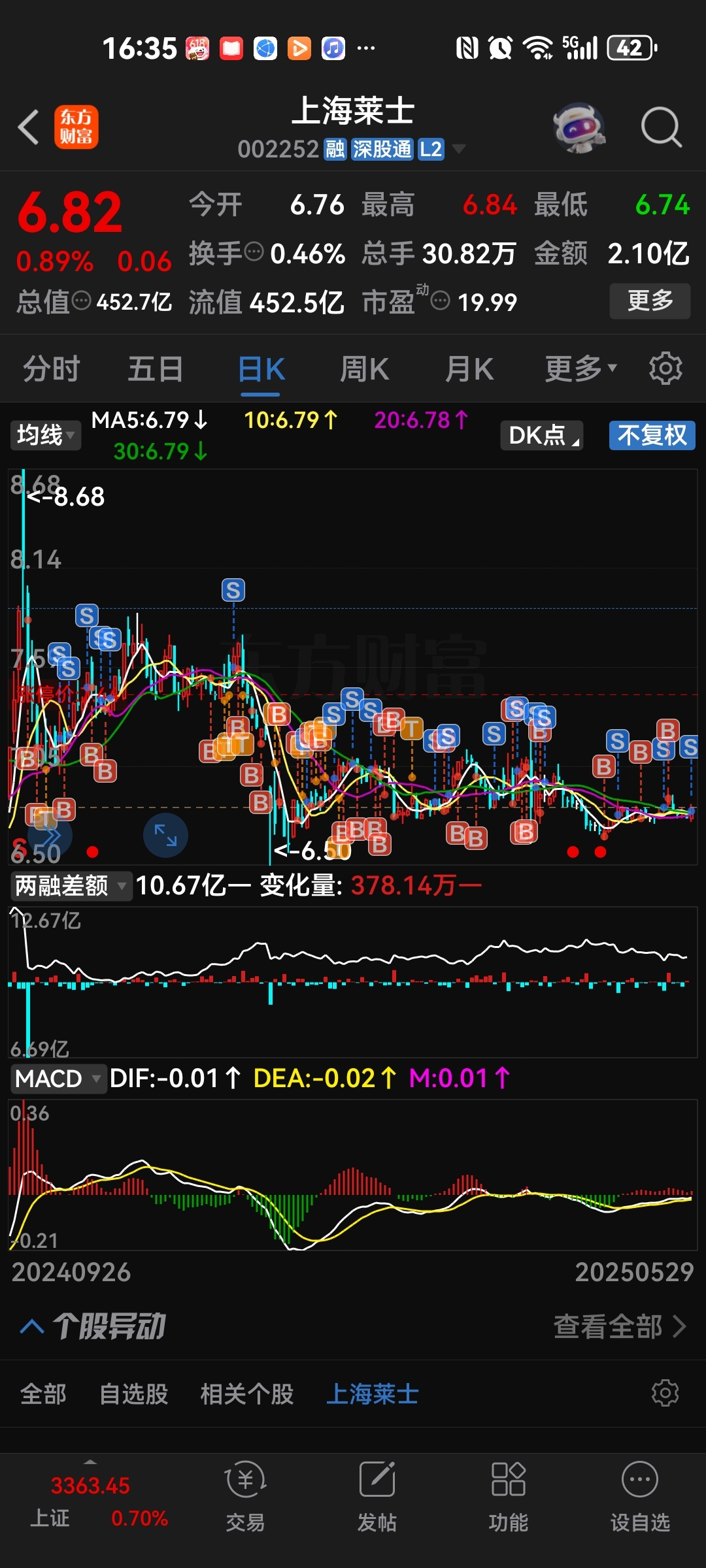This screenshot has height=1568, width=706.
Task: Open stock search magnifier
Action: tap(661, 127)
